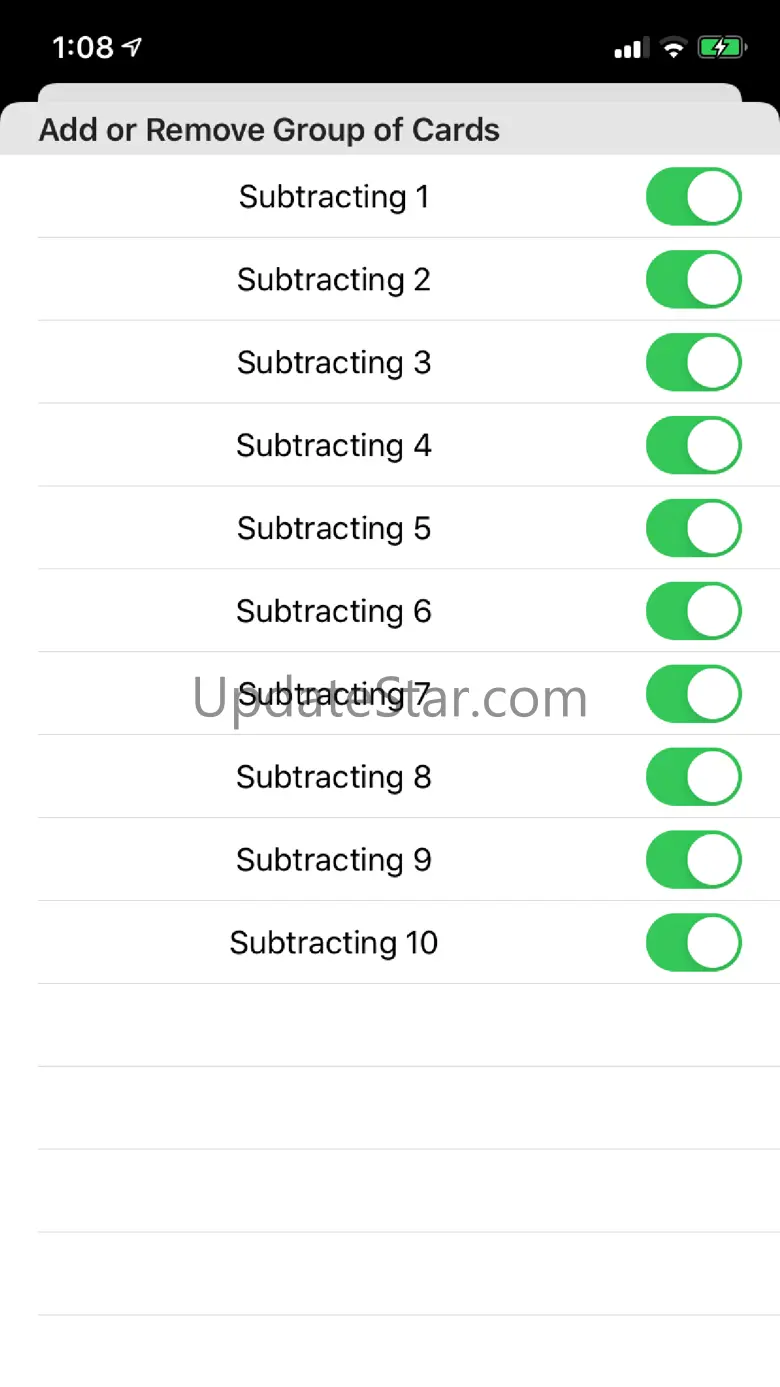
Task: Select the Subtracting 5 row text
Action: point(334,528)
